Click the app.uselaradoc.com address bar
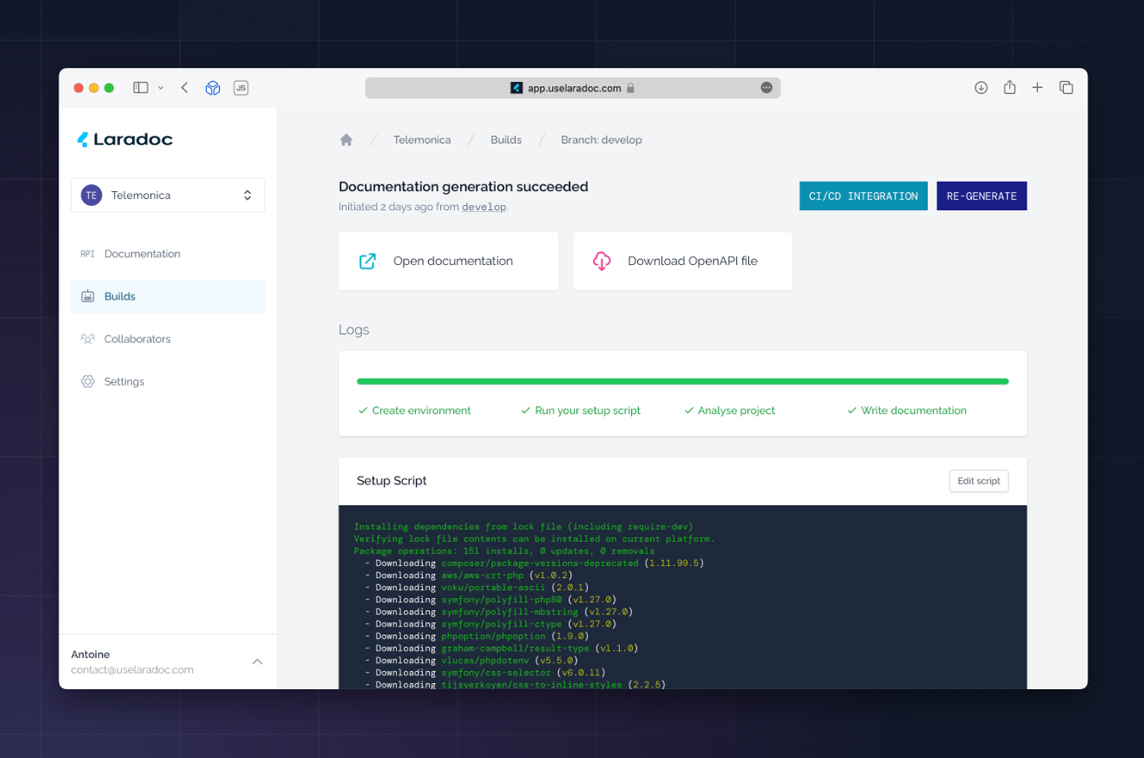This screenshot has width=1144, height=758. click(573, 88)
